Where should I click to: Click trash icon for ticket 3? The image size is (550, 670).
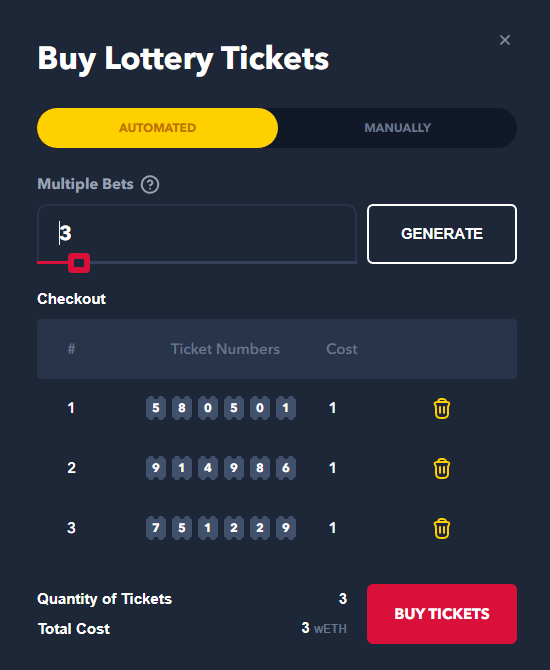(x=441, y=528)
